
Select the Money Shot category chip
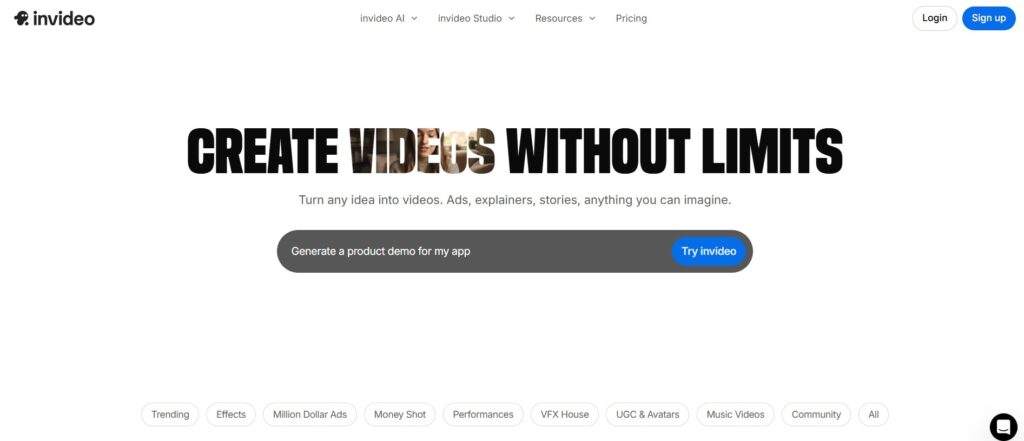400,414
